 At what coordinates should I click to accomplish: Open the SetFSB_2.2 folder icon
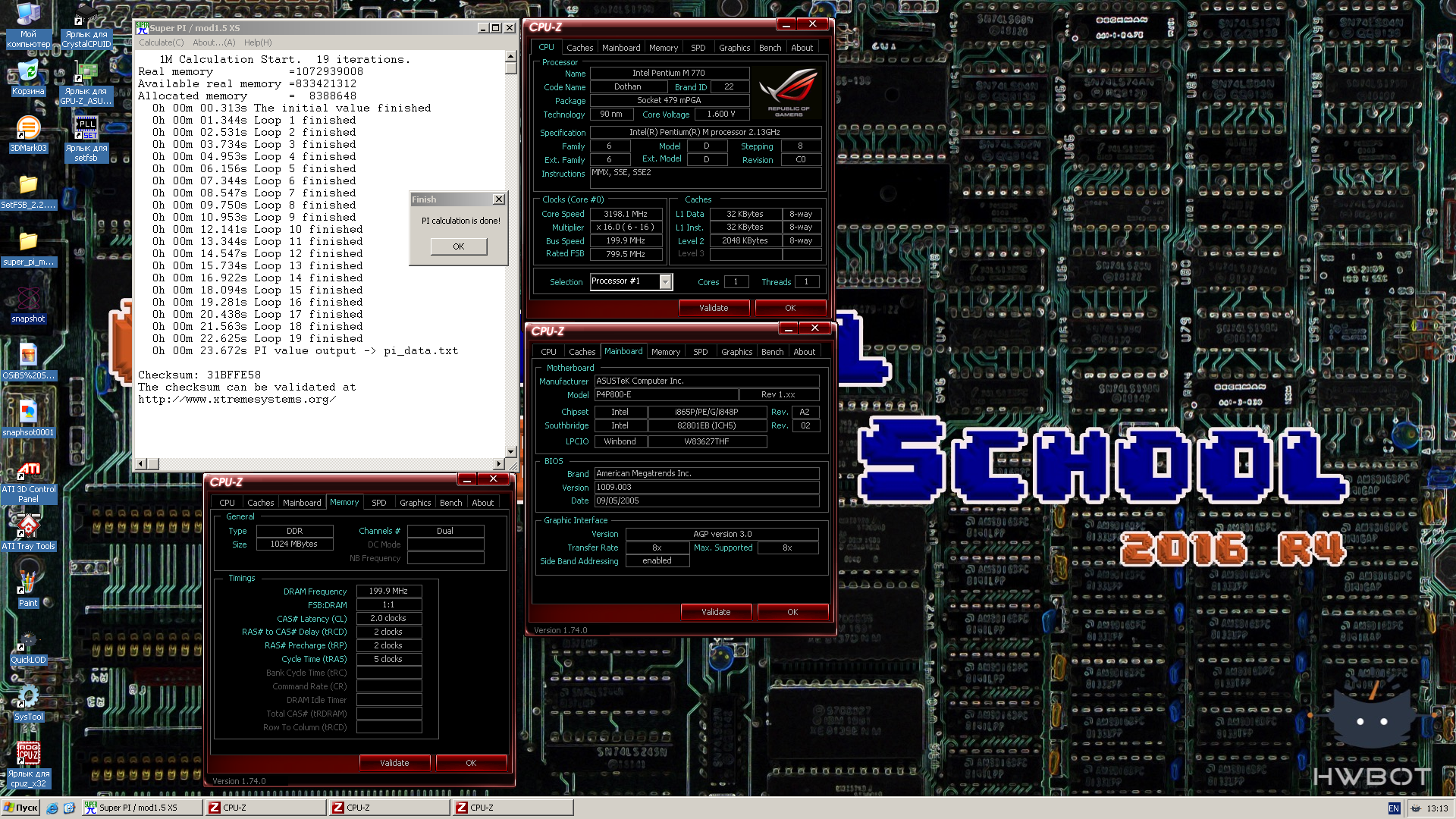[28, 192]
